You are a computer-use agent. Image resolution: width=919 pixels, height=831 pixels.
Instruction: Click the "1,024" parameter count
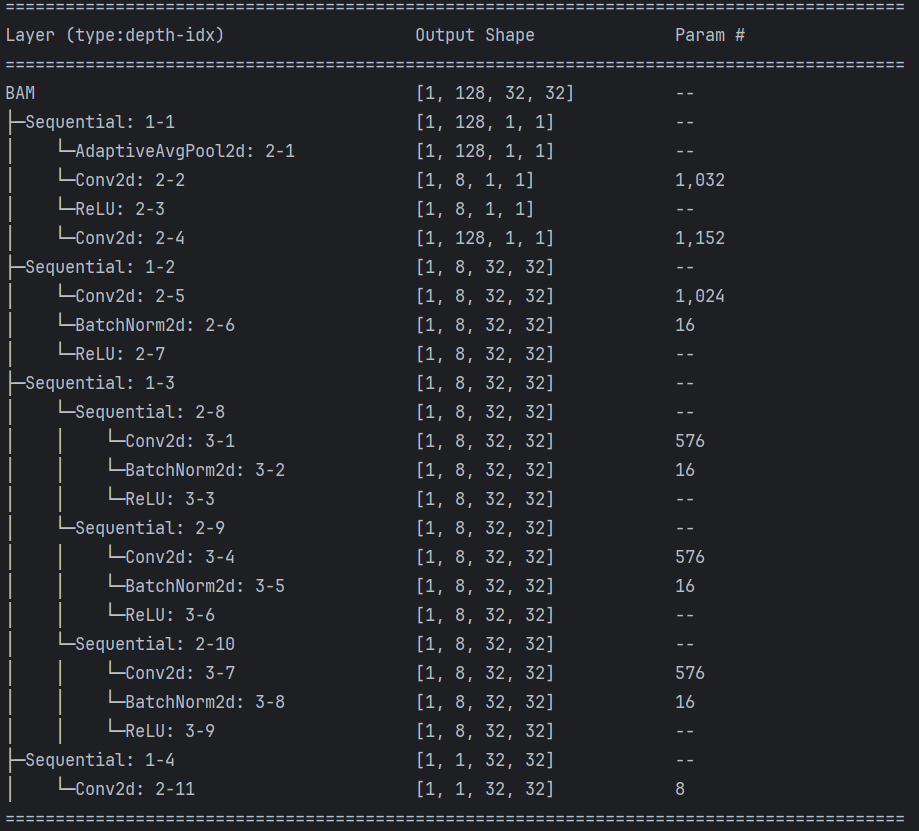coord(700,296)
